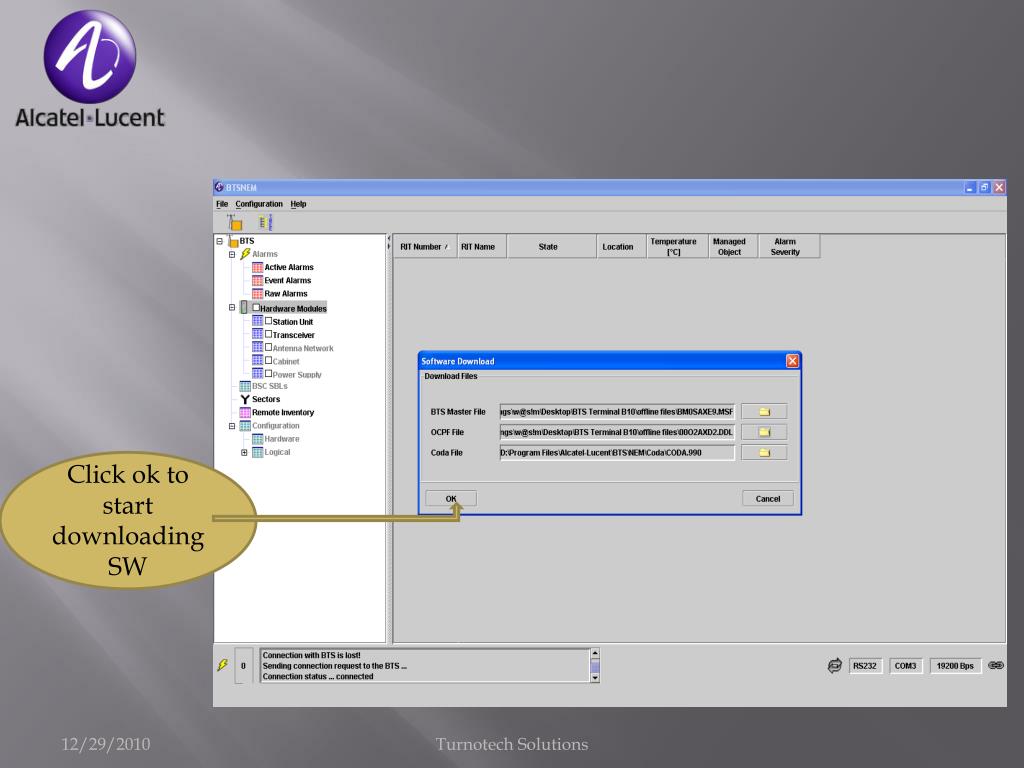Click the Raw Alarms grid icon
The image size is (1024, 768).
257,293
